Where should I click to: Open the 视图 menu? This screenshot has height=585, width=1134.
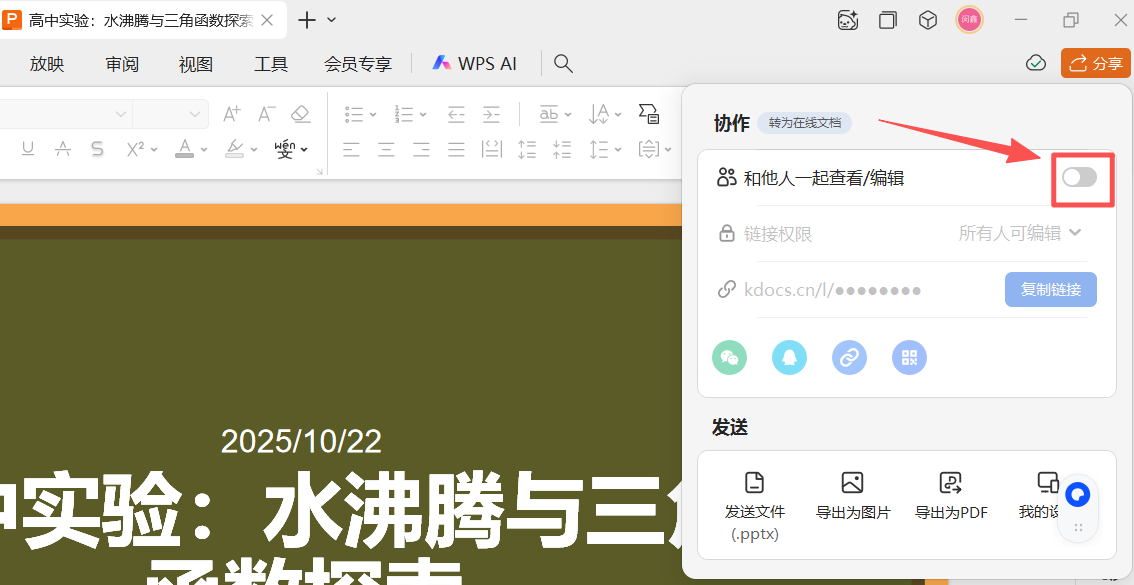point(195,63)
